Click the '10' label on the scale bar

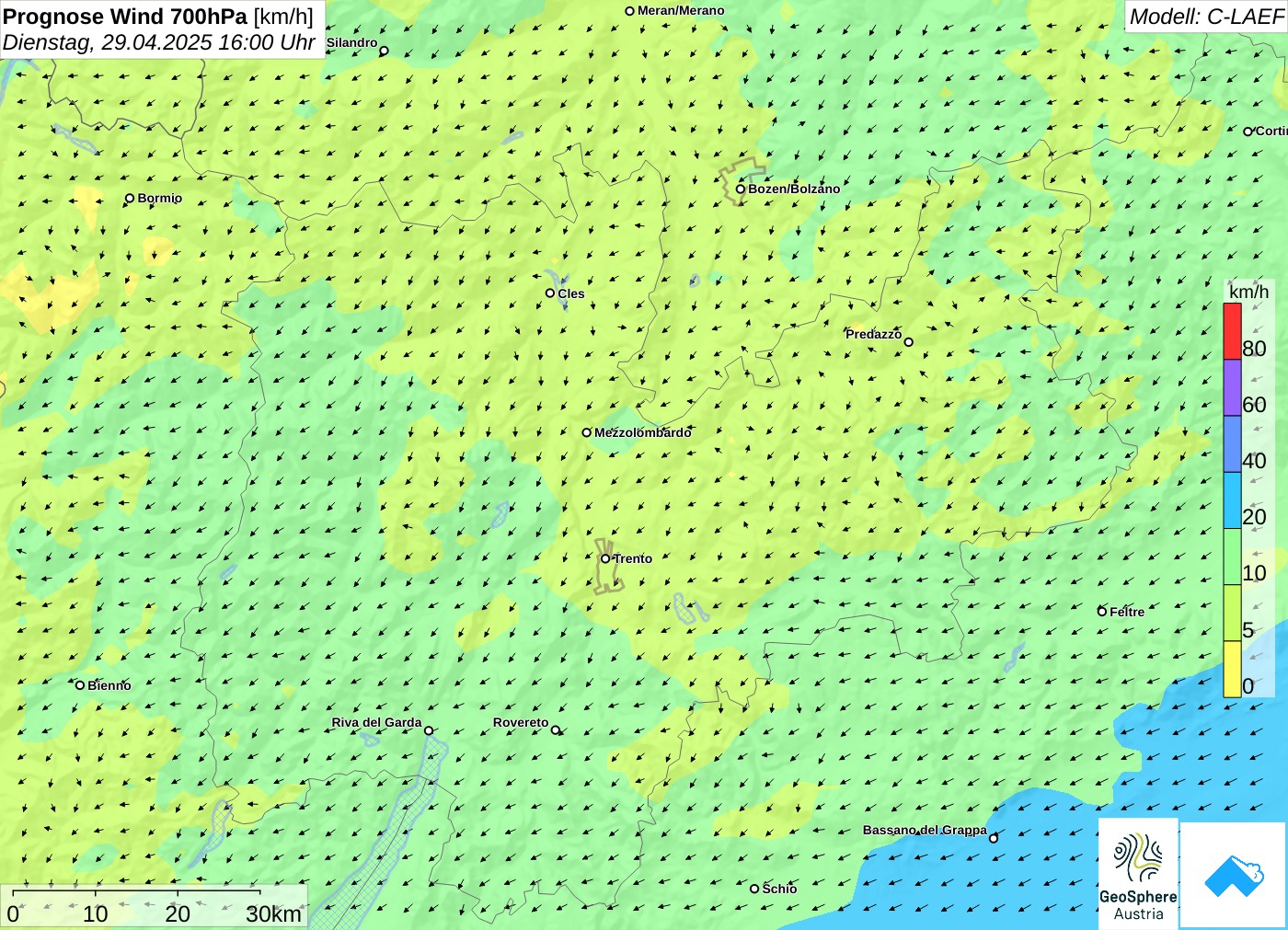96,913
